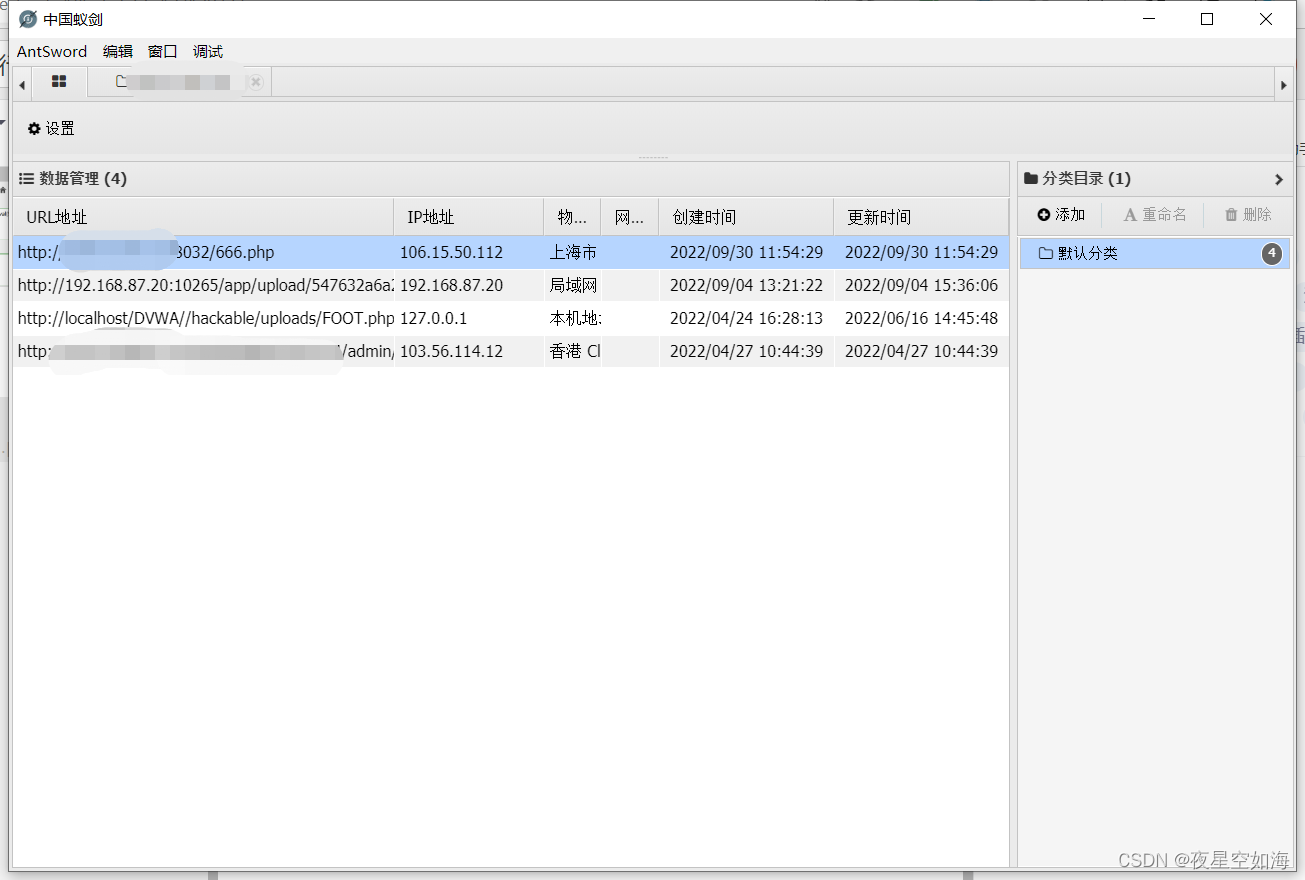
Task: Close the blurred file manager tab
Action: click(x=256, y=82)
